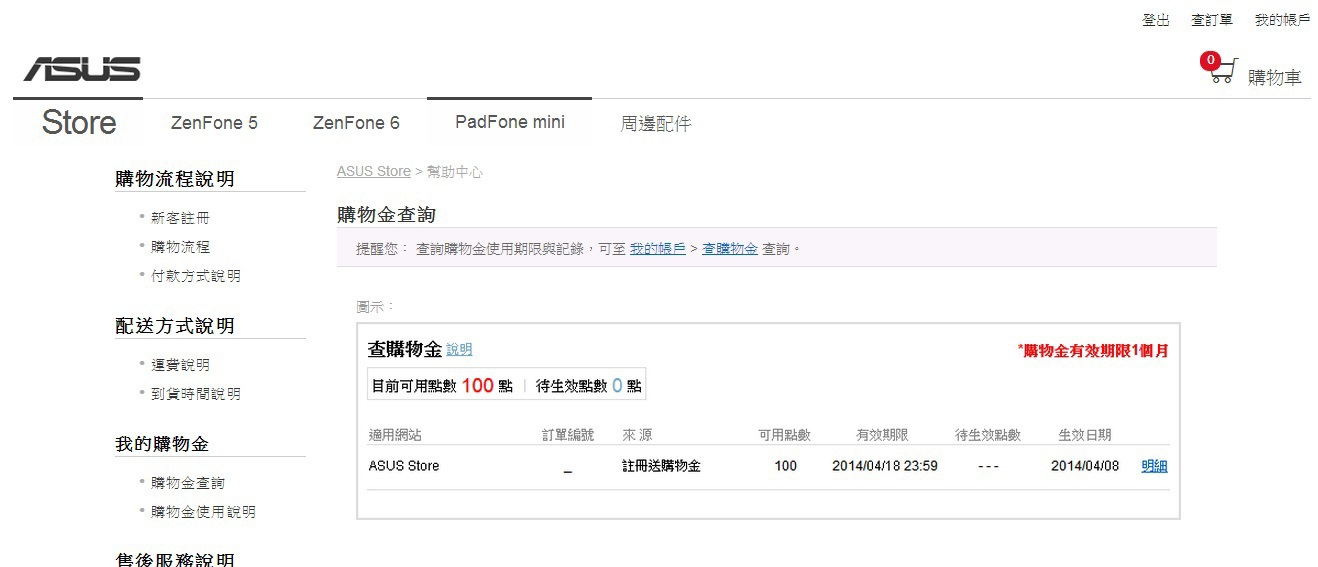
Task: Click the 待生效點數 0 點 value
Action: (589, 386)
